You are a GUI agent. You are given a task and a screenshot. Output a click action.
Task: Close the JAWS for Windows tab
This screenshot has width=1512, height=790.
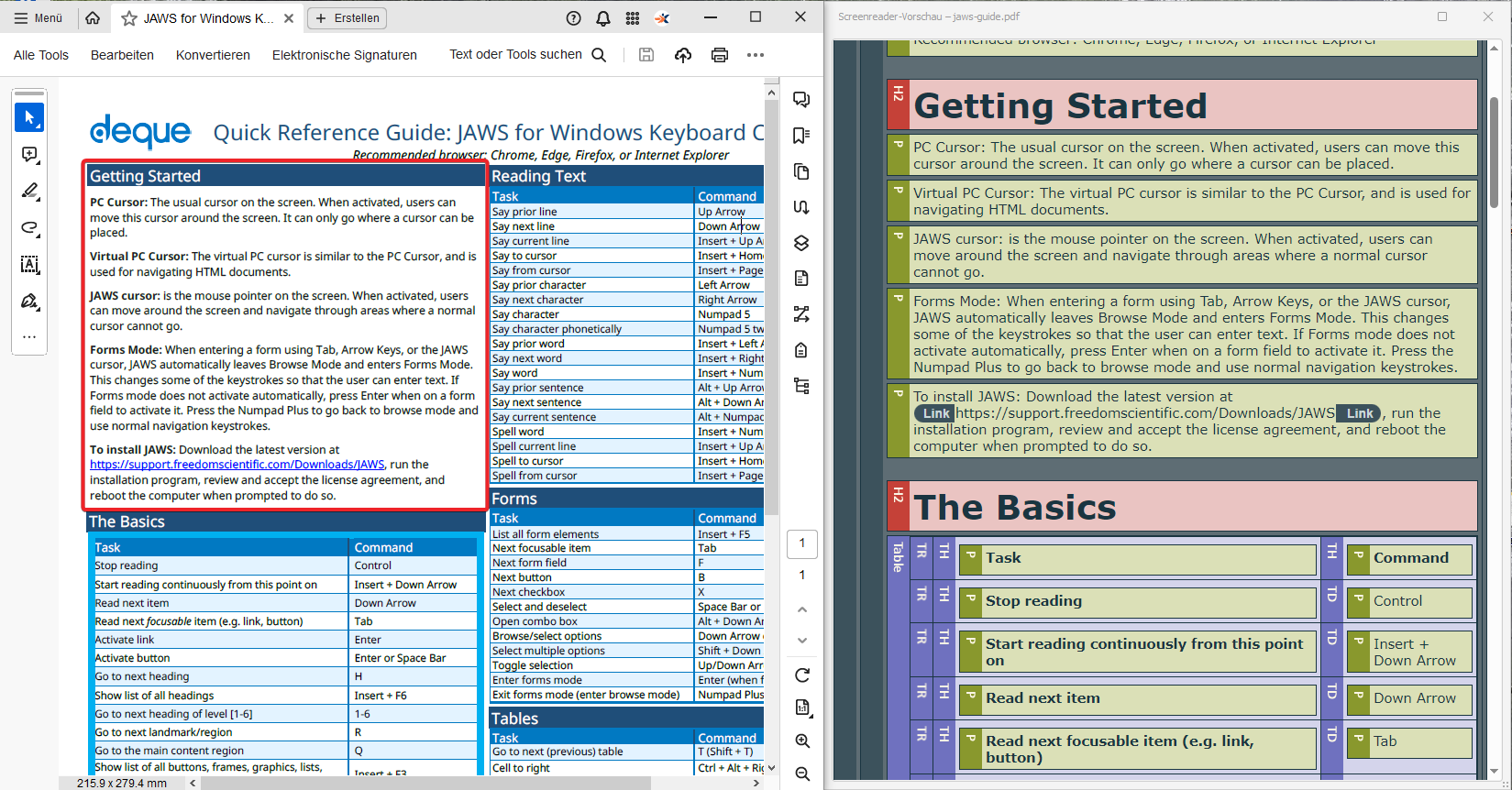(289, 18)
